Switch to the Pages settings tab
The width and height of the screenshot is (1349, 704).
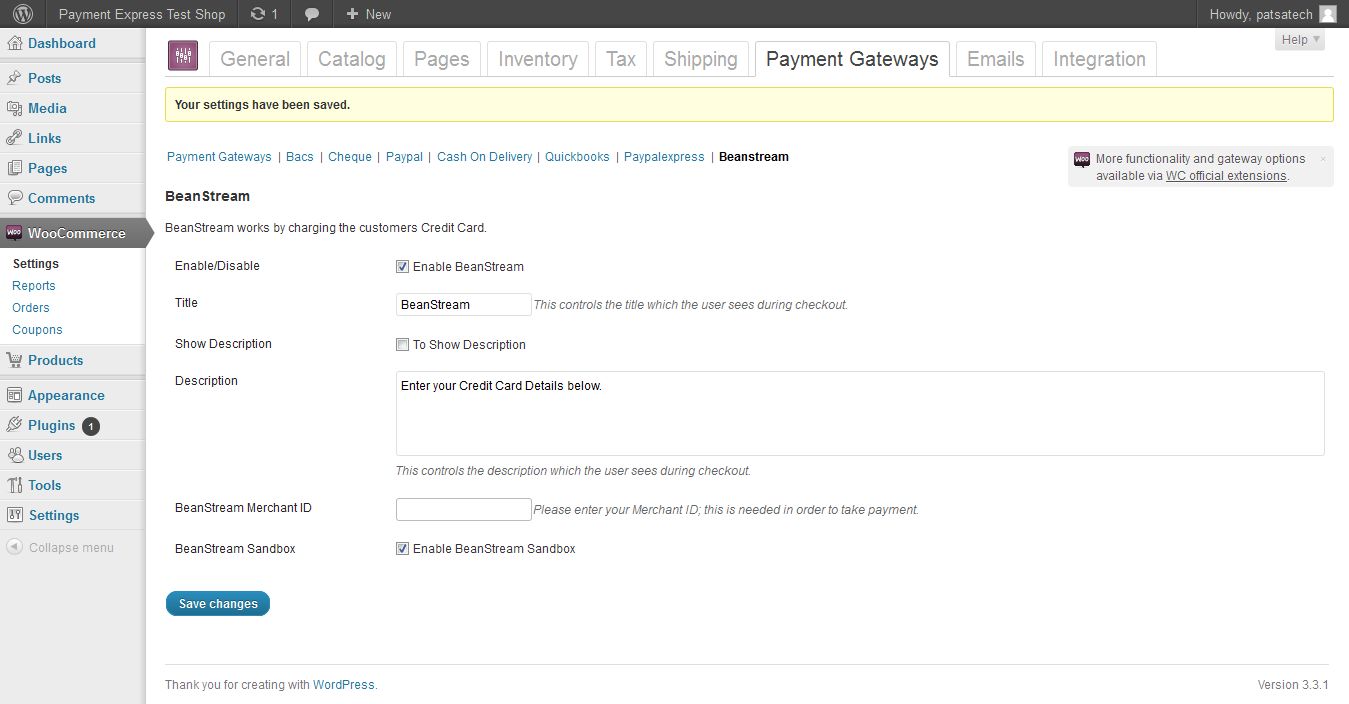442,59
